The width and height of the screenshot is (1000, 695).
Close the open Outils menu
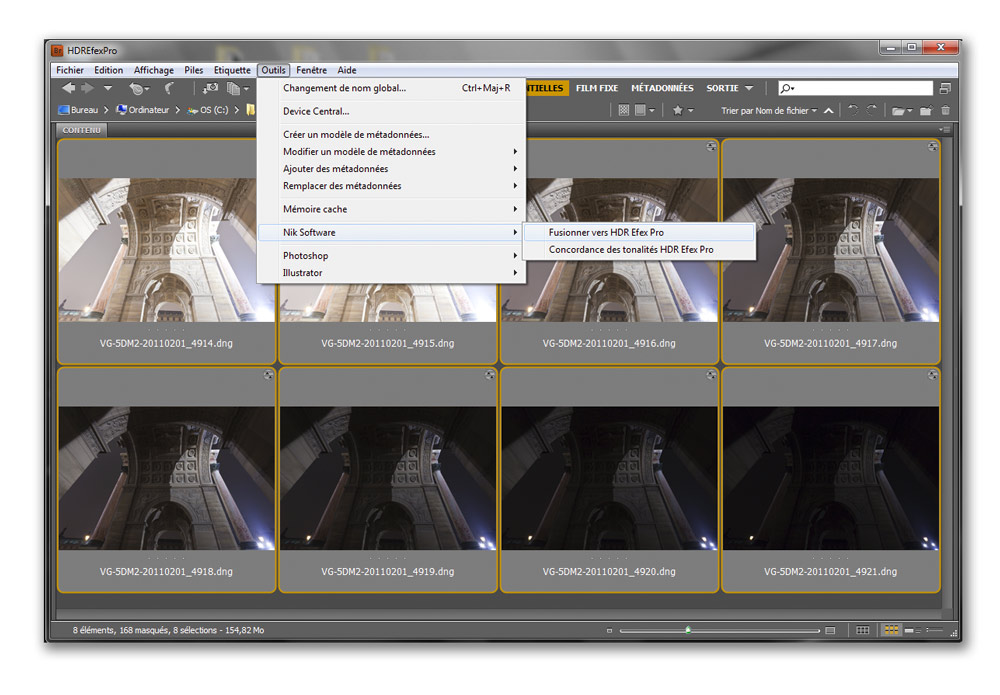pos(274,70)
